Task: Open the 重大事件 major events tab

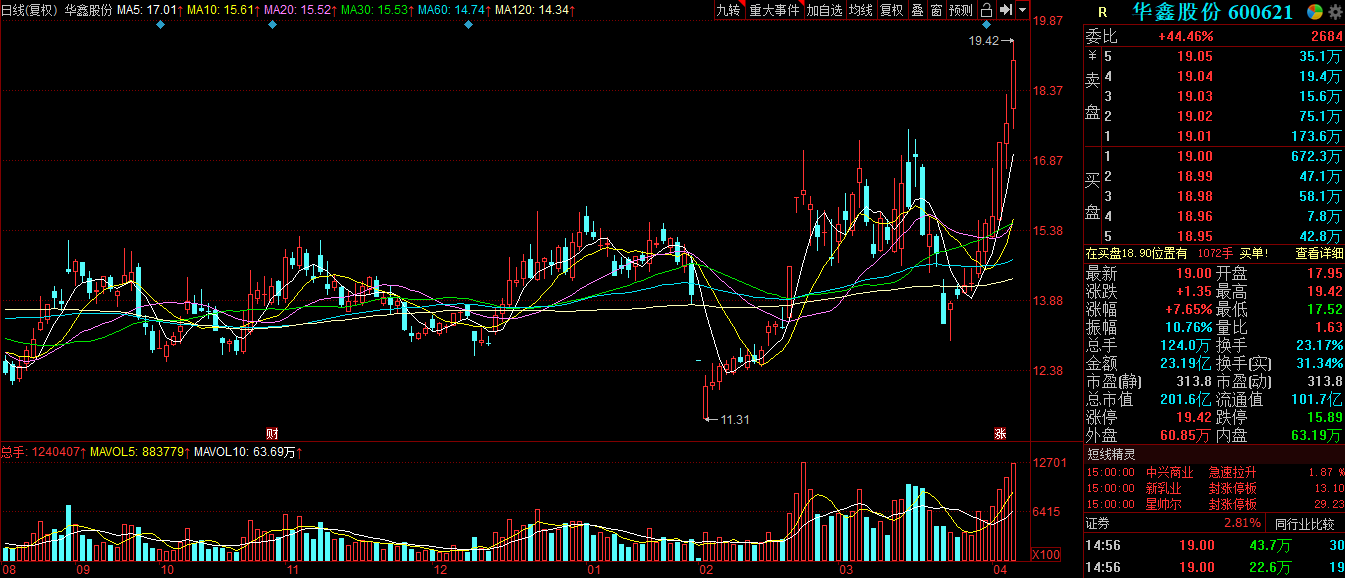Action: tap(774, 10)
